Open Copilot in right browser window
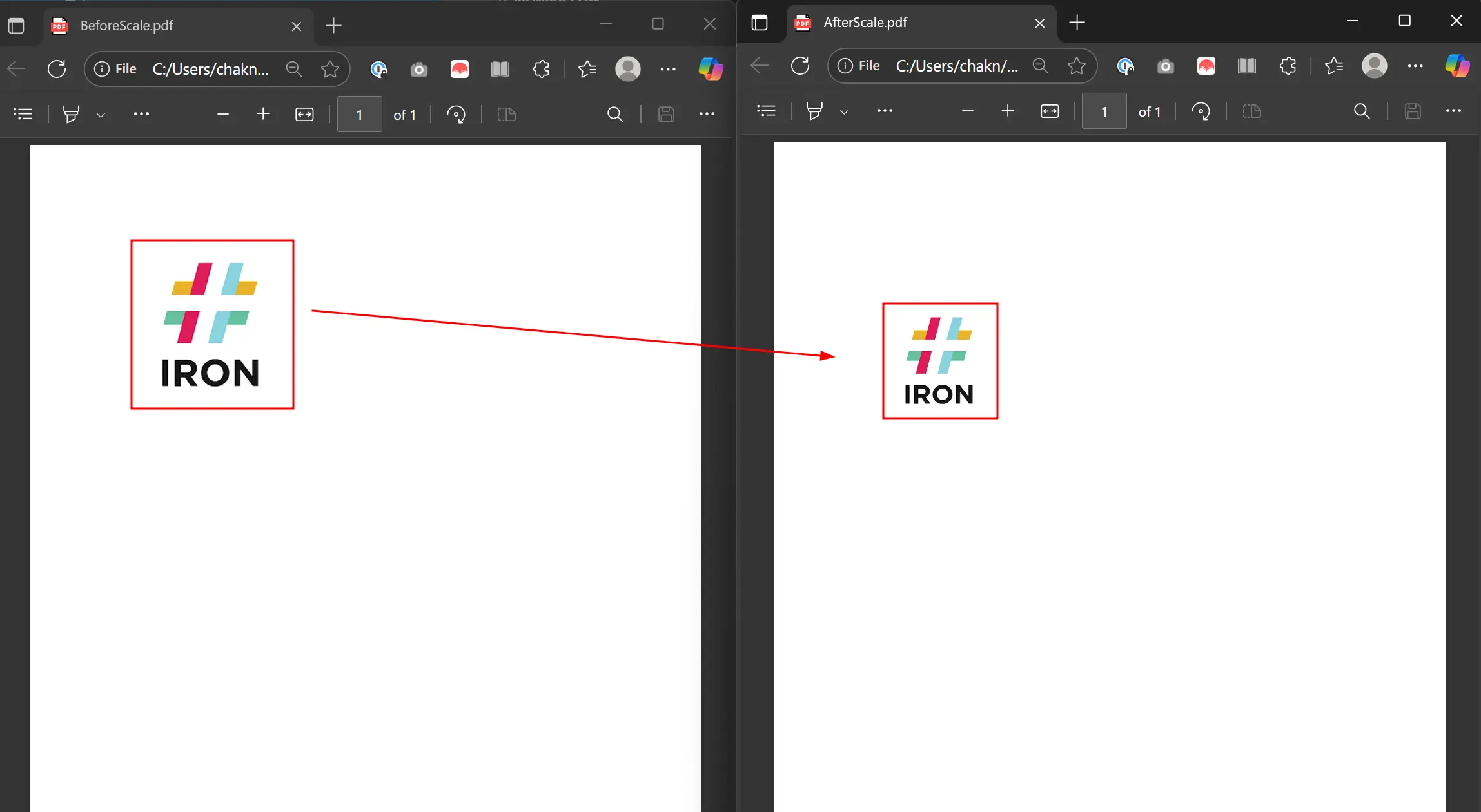 click(1456, 66)
